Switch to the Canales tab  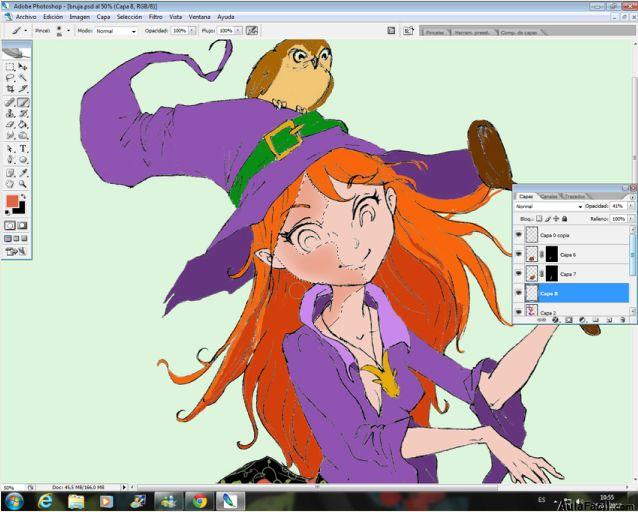pyautogui.click(x=549, y=197)
